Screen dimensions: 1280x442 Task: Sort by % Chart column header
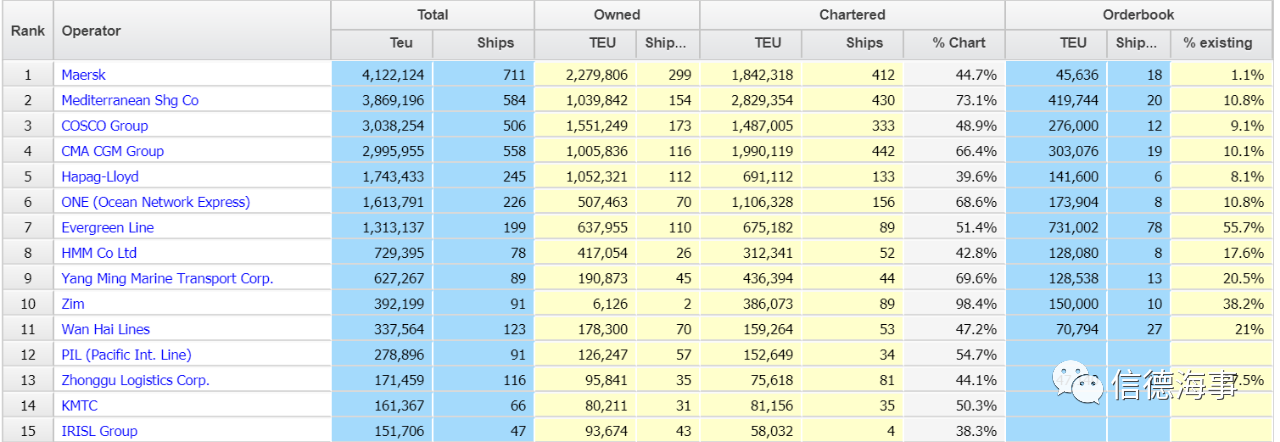pyautogui.click(x=954, y=43)
